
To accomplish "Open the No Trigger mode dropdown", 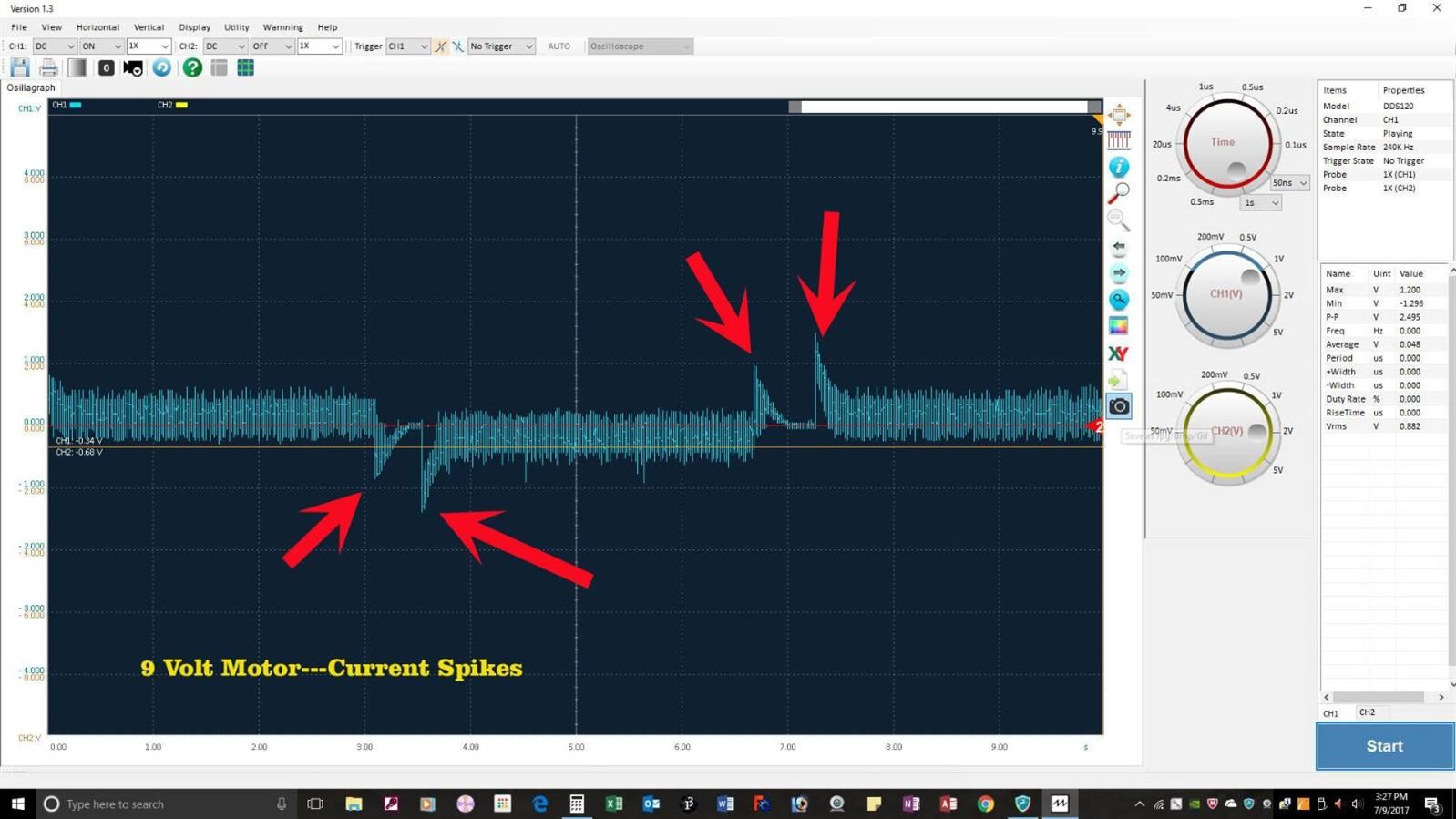I will point(502,46).
